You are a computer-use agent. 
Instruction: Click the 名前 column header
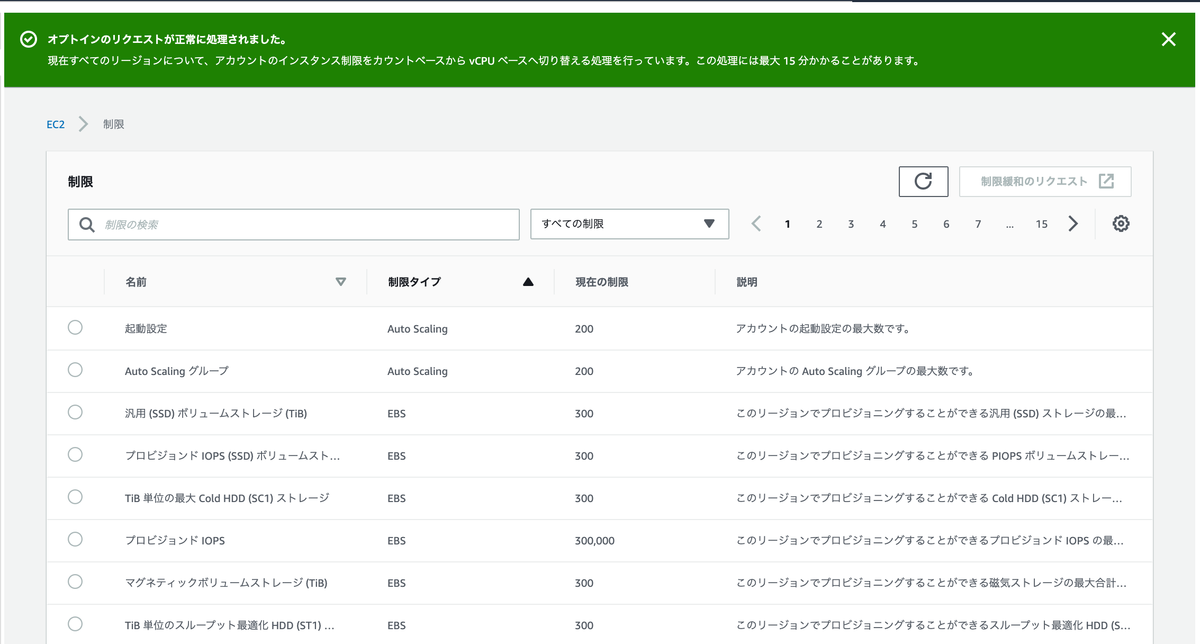click(136, 282)
